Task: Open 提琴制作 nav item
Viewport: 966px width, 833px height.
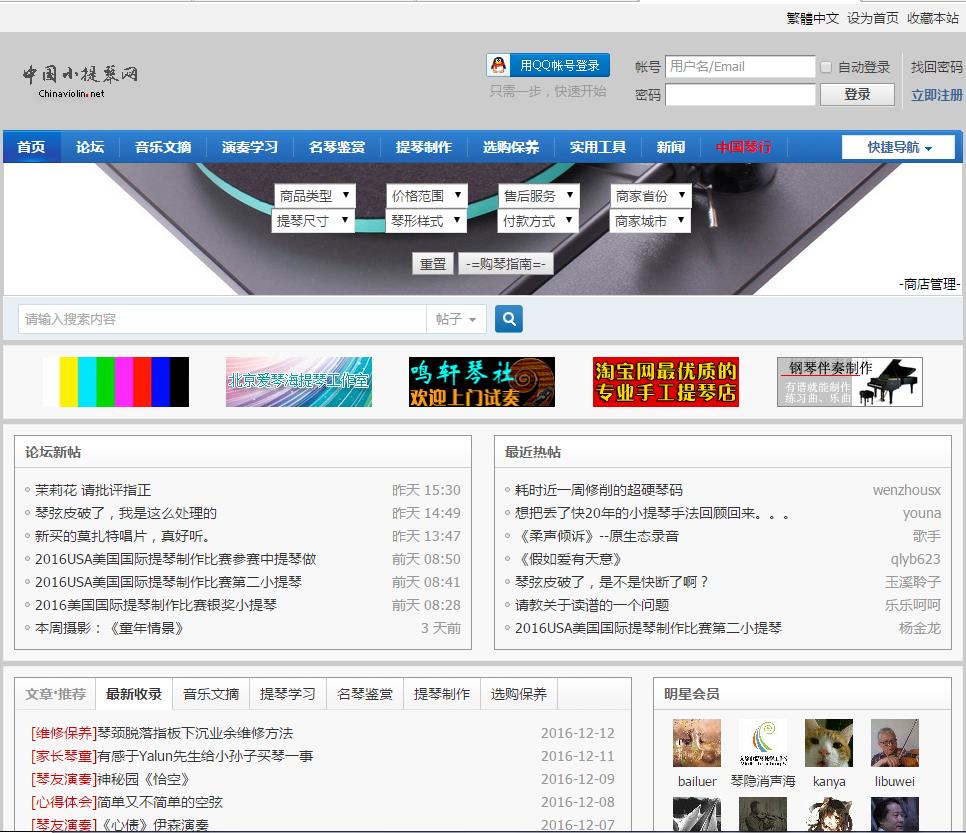Action: 424,147
